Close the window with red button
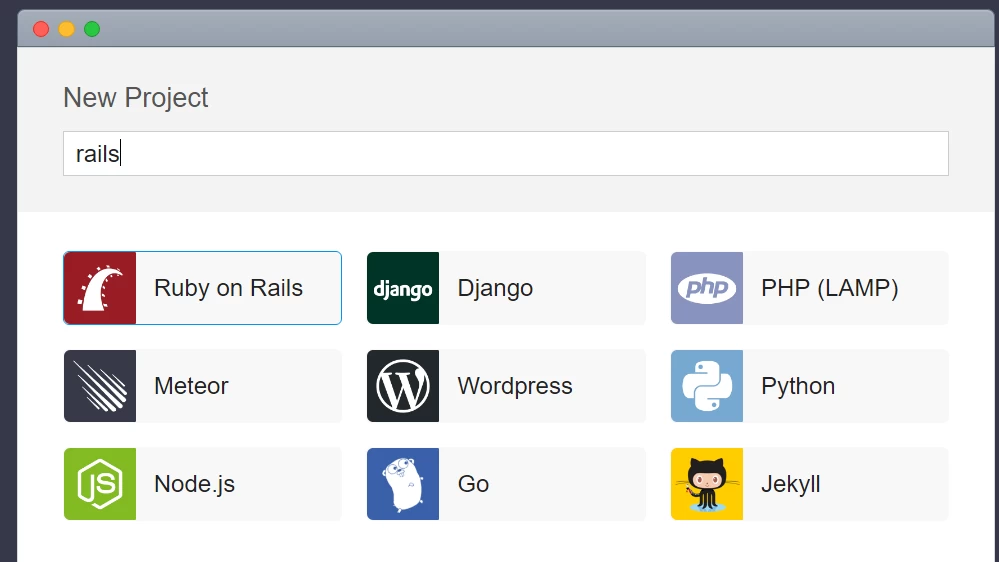The width and height of the screenshot is (999, 562). [41, 29]
